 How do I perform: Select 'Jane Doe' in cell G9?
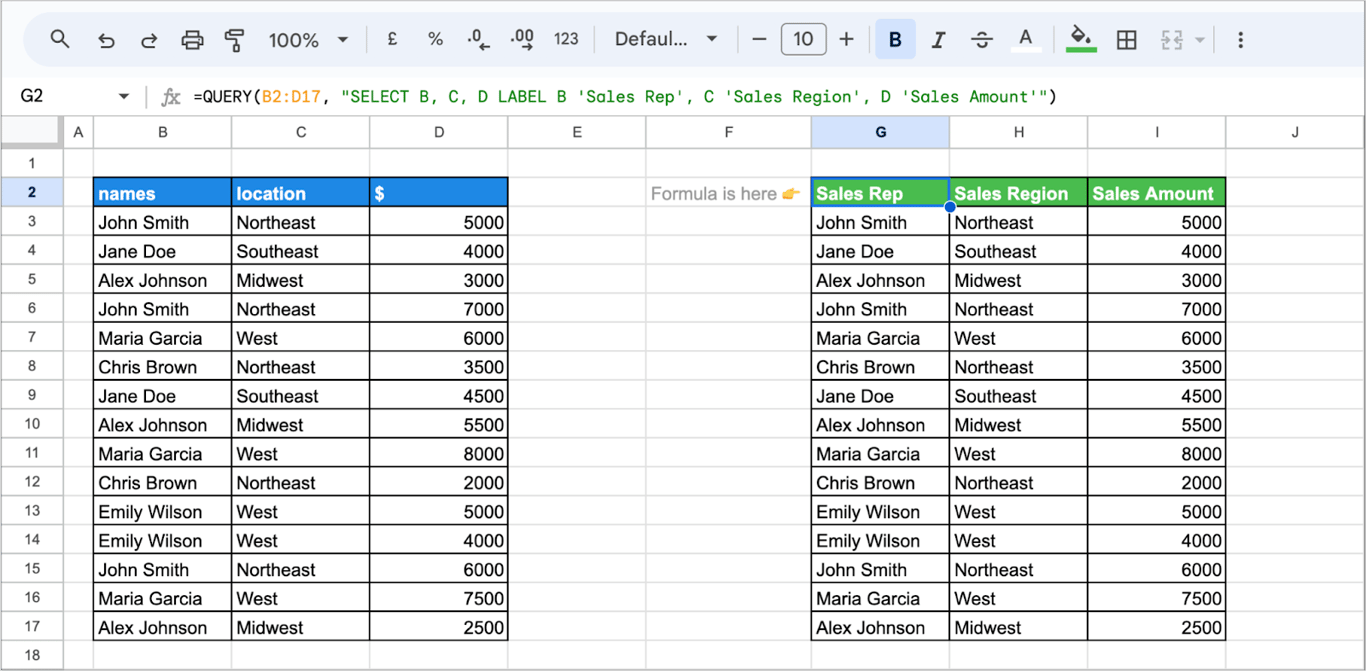click(880, 396)
